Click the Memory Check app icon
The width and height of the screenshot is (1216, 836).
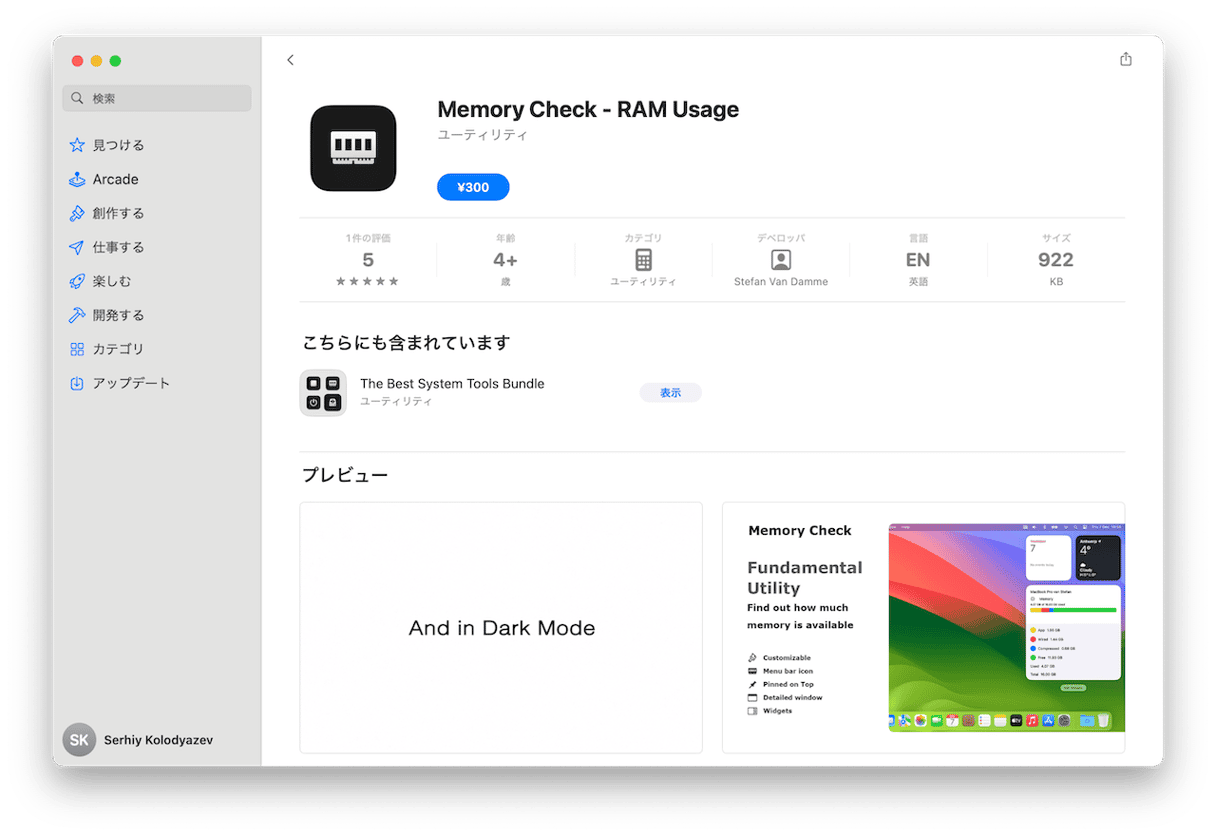[353, 148]
